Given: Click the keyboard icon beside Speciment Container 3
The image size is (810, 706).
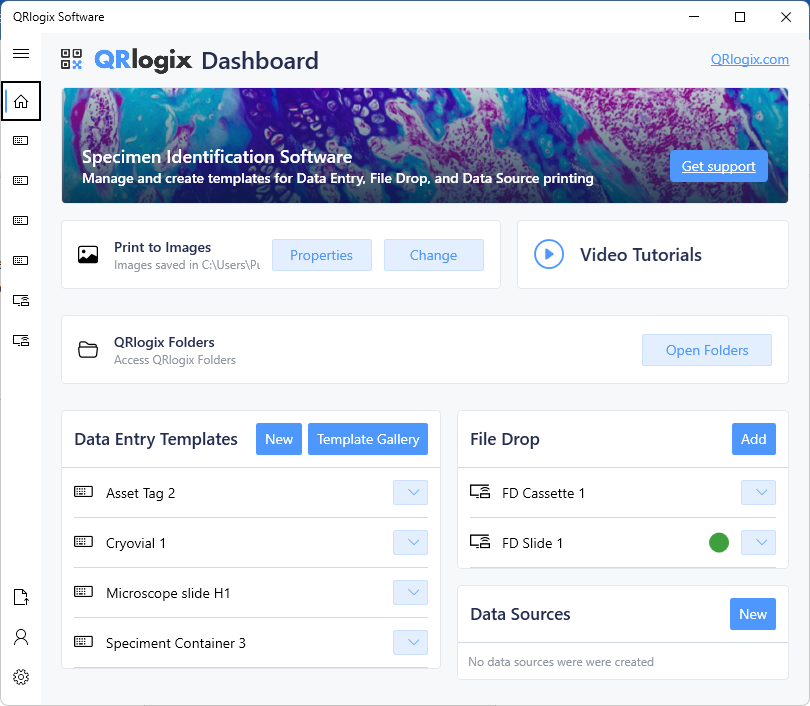Looking at the screenshot, I should tap(83, 642).
